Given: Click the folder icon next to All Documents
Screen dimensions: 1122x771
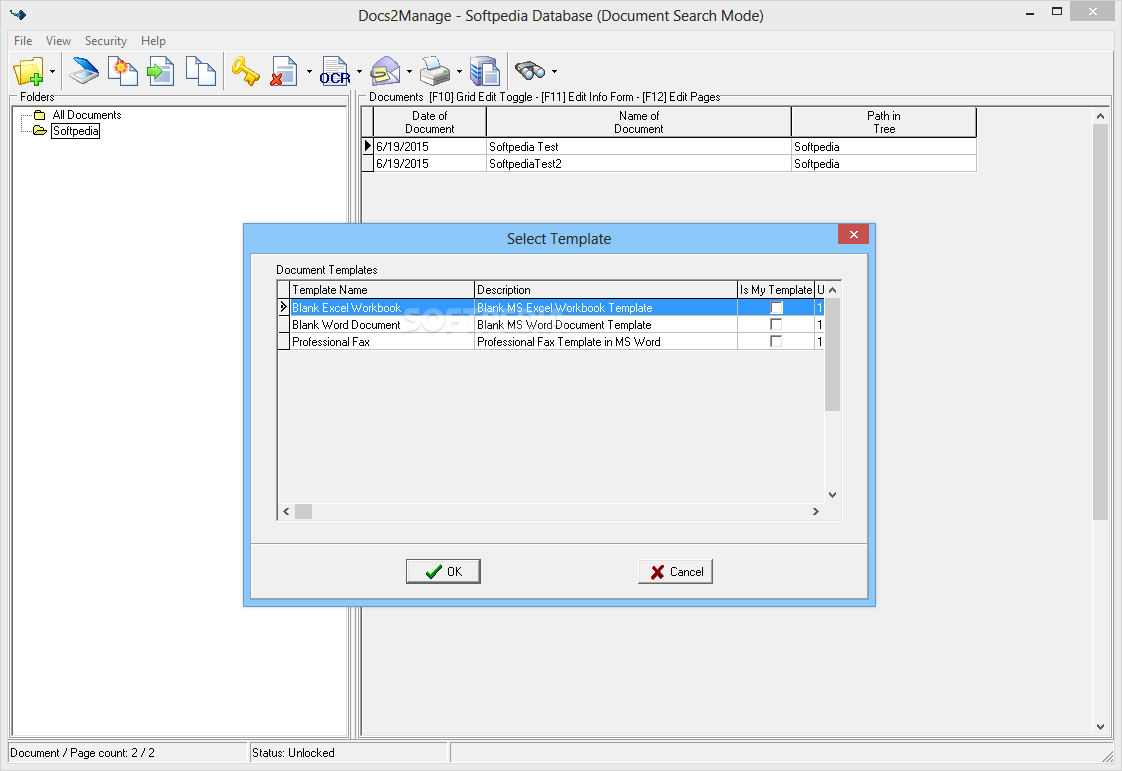Looking at the screenshot, I should point(40,115).
